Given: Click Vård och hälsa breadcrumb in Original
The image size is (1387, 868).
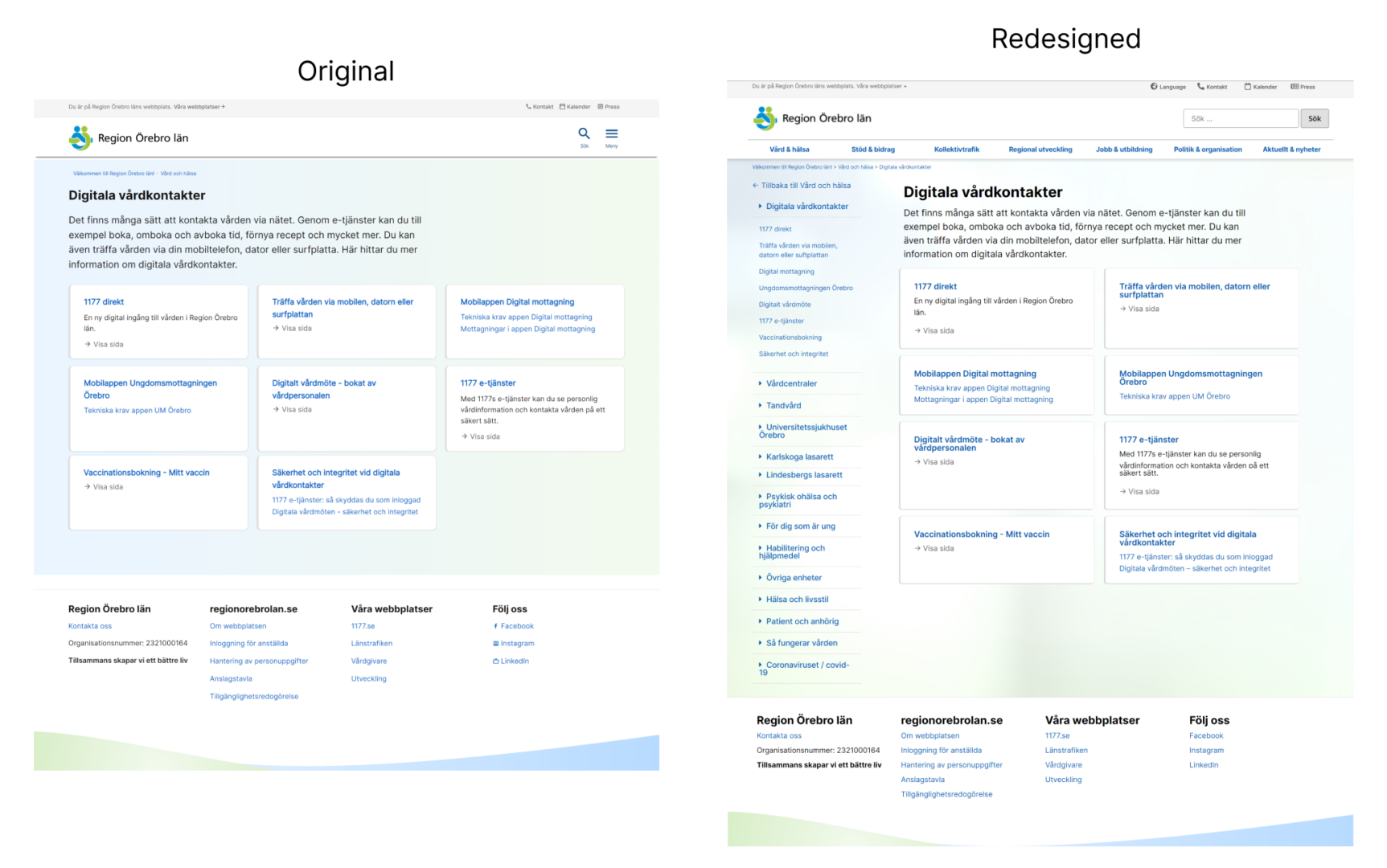Looking at the screenshot, I should 178,174.
